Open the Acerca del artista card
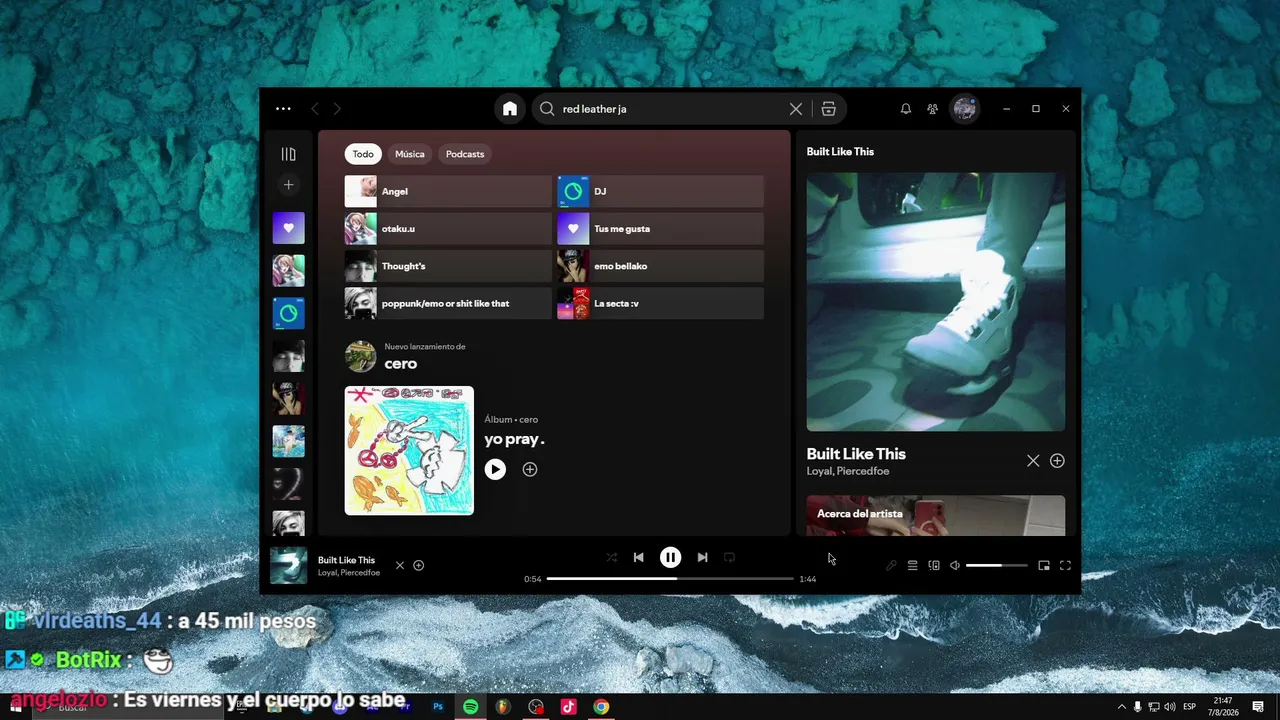 point(936,516)
